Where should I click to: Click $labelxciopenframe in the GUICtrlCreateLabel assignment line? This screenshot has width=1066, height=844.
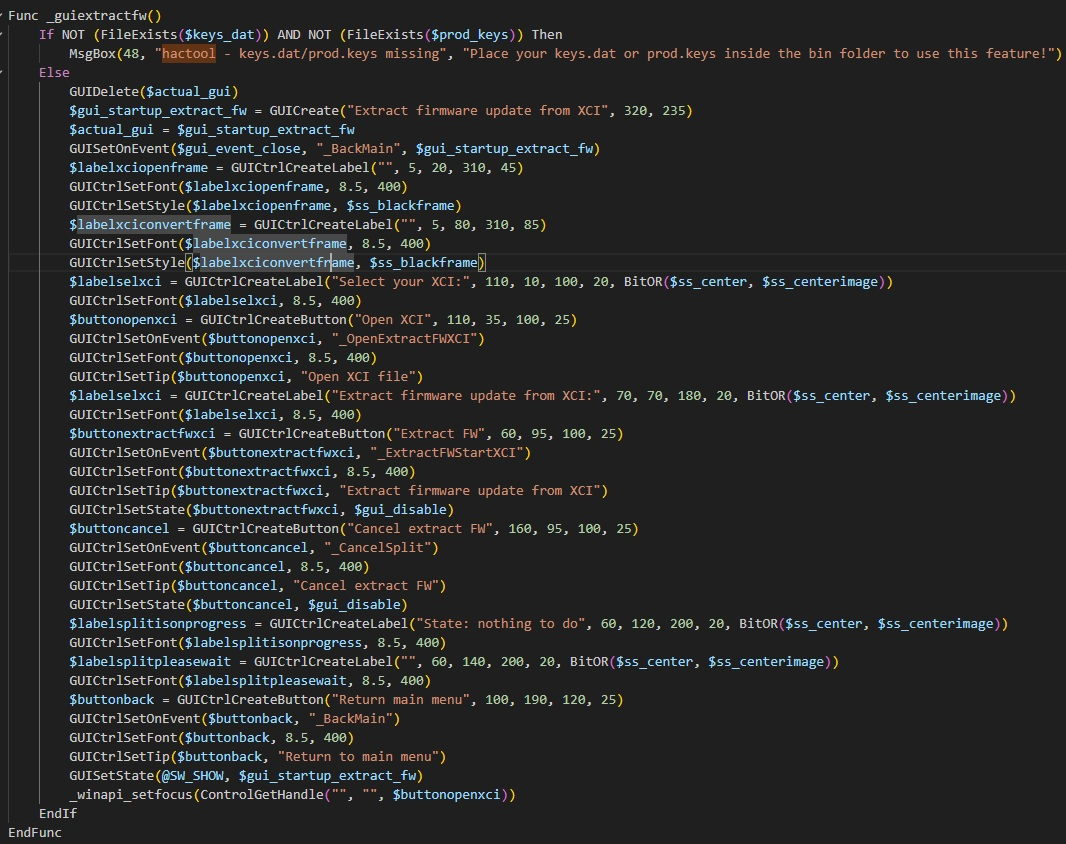[x=138, y=168]
